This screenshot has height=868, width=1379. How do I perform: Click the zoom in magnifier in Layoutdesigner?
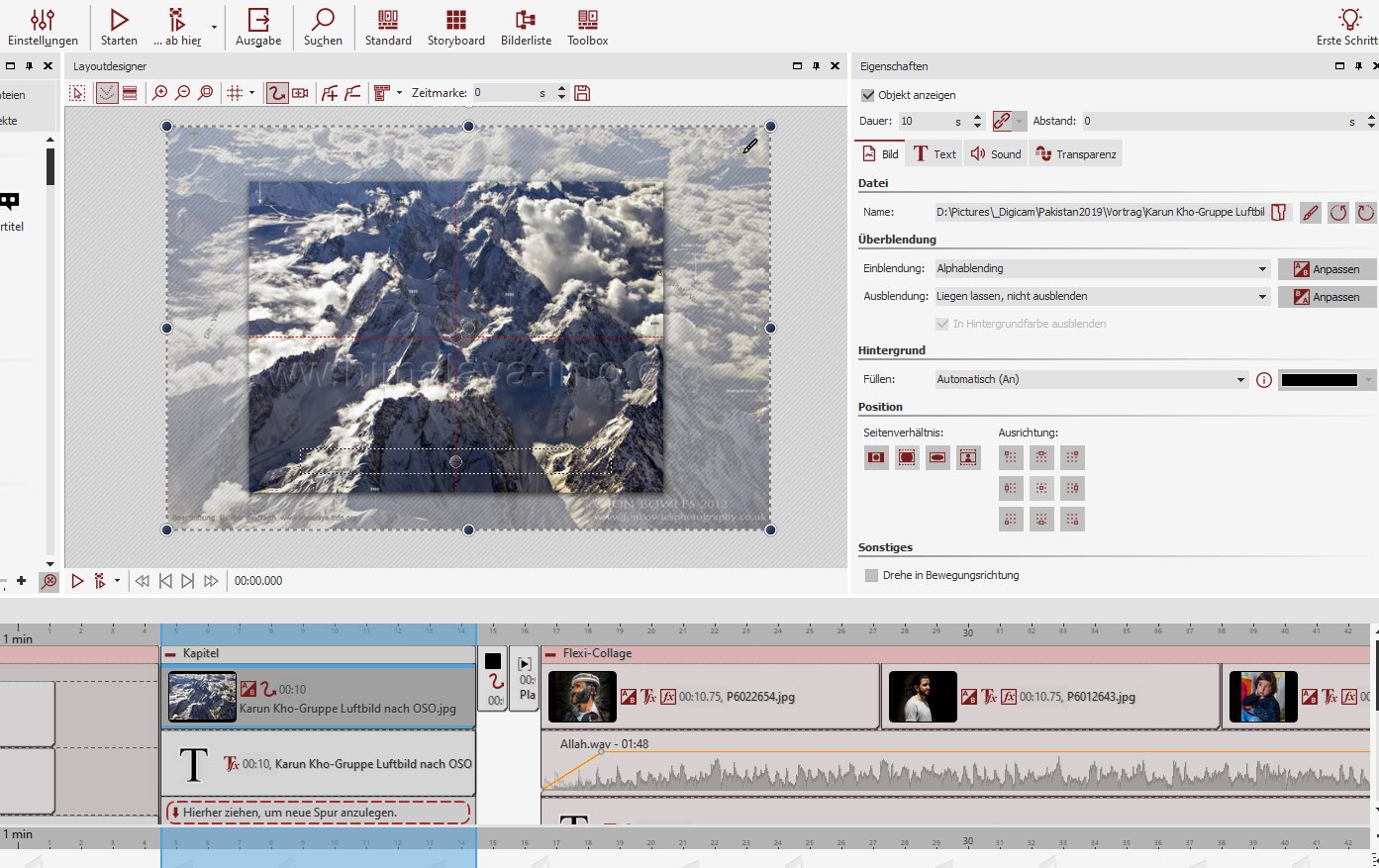[160, 93]
